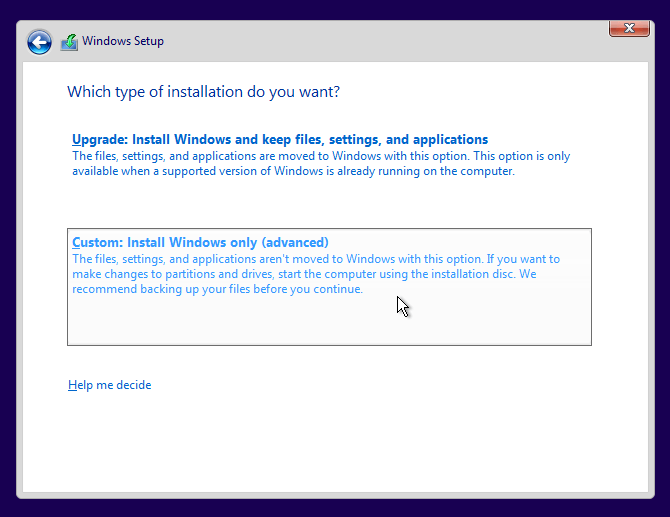Open the Help me decide link
670x517 pixels.
pos(109,385)
